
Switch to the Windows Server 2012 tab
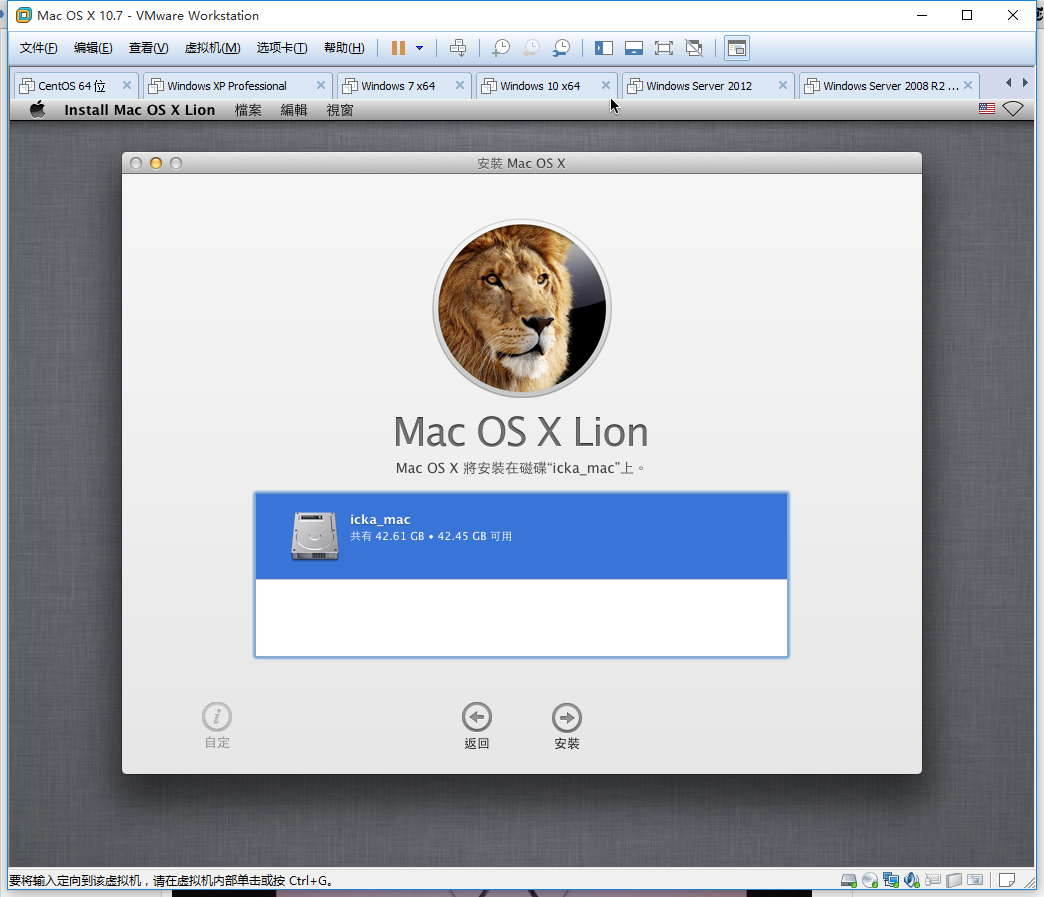click(698, 86)
